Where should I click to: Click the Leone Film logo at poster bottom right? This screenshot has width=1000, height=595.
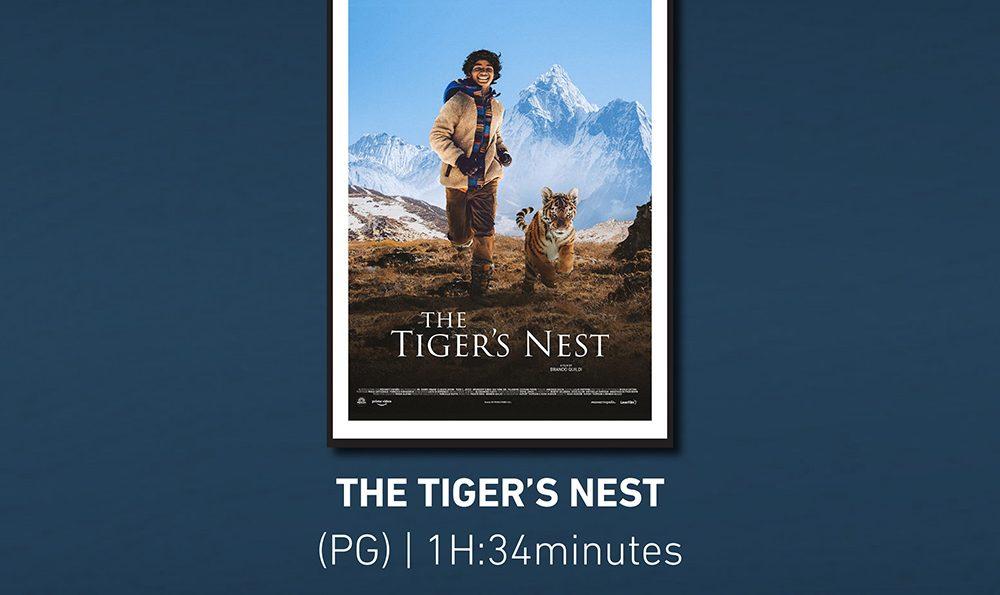(x=628, y=402)
